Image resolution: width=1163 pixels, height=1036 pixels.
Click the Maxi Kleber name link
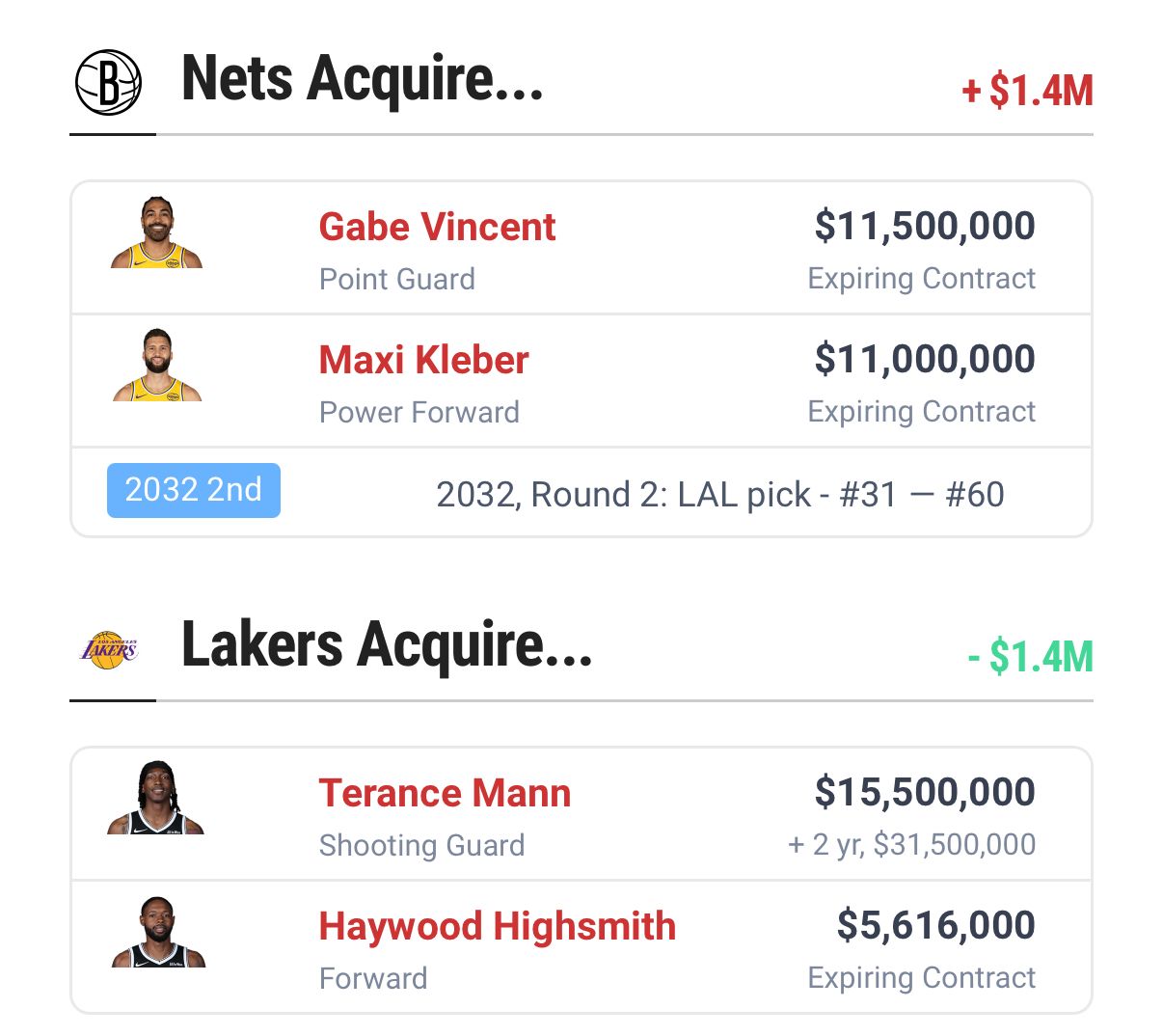pyautogui.click(x=423, y=360)
